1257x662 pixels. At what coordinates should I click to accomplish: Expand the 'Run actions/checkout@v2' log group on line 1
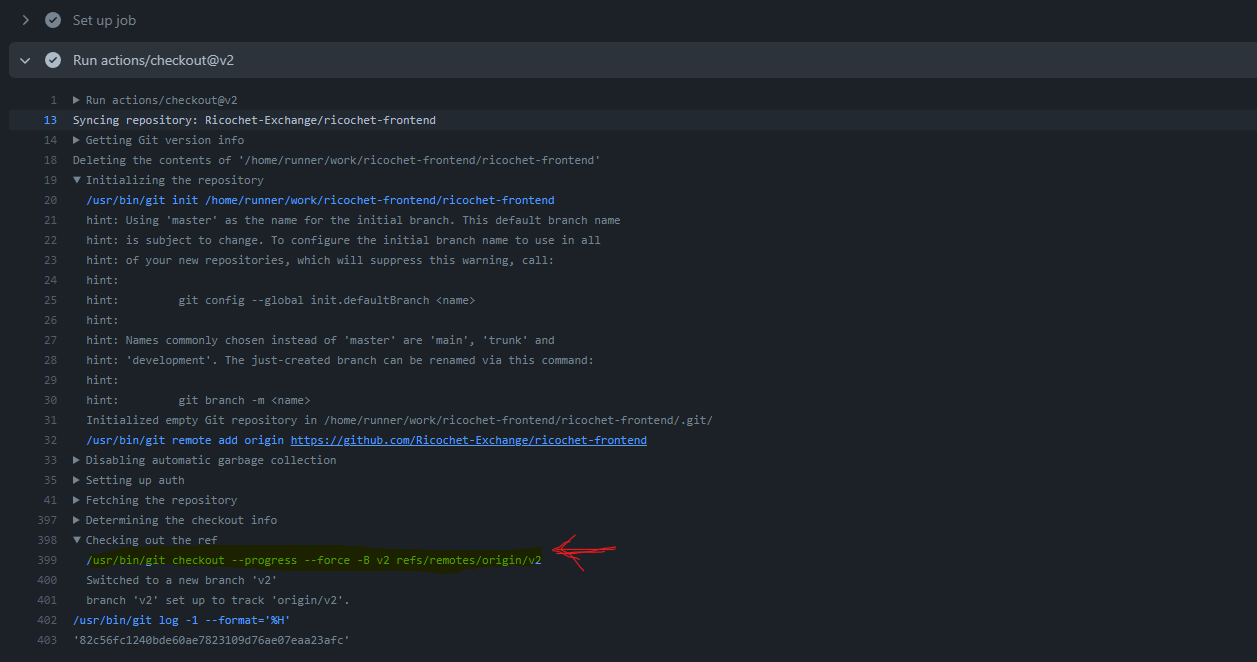click(77, 100)
